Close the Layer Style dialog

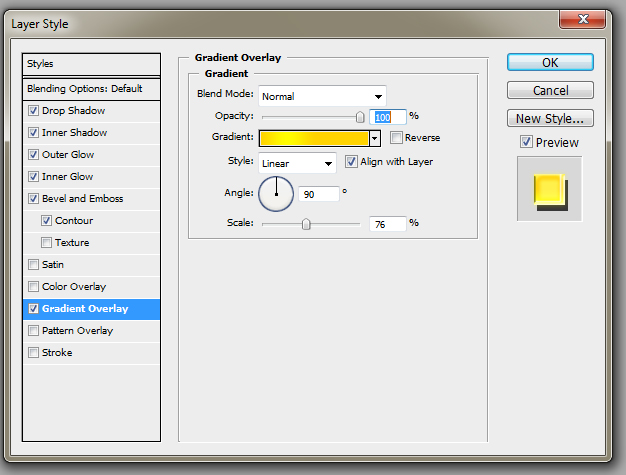tap(583, 19)
